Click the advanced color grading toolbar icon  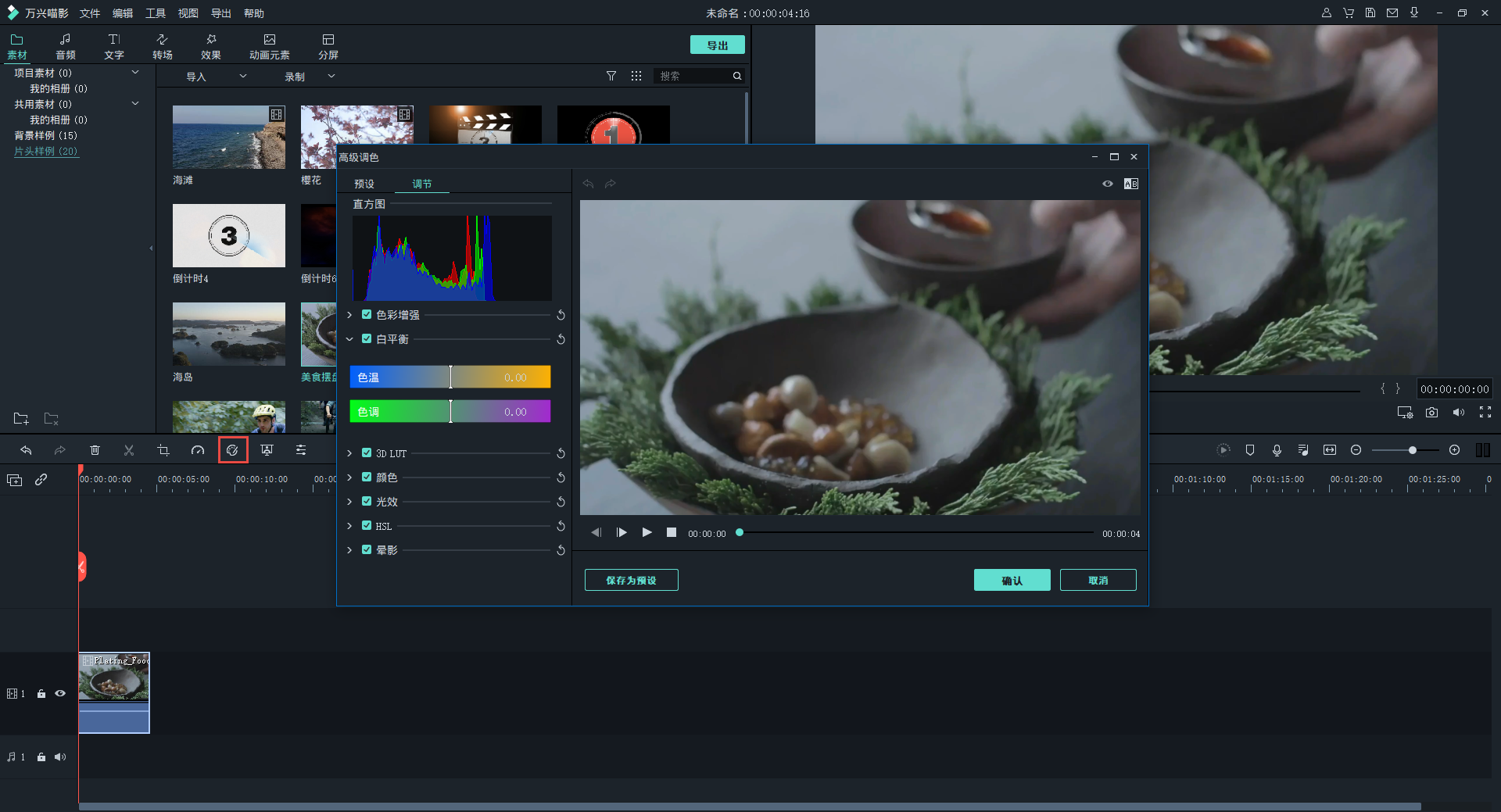tap(232, 450)
